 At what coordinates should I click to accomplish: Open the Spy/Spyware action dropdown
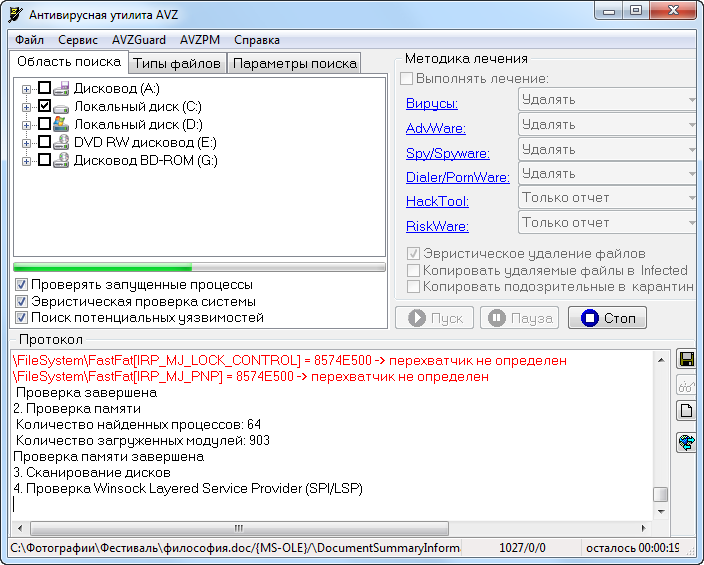click(607, 149)
